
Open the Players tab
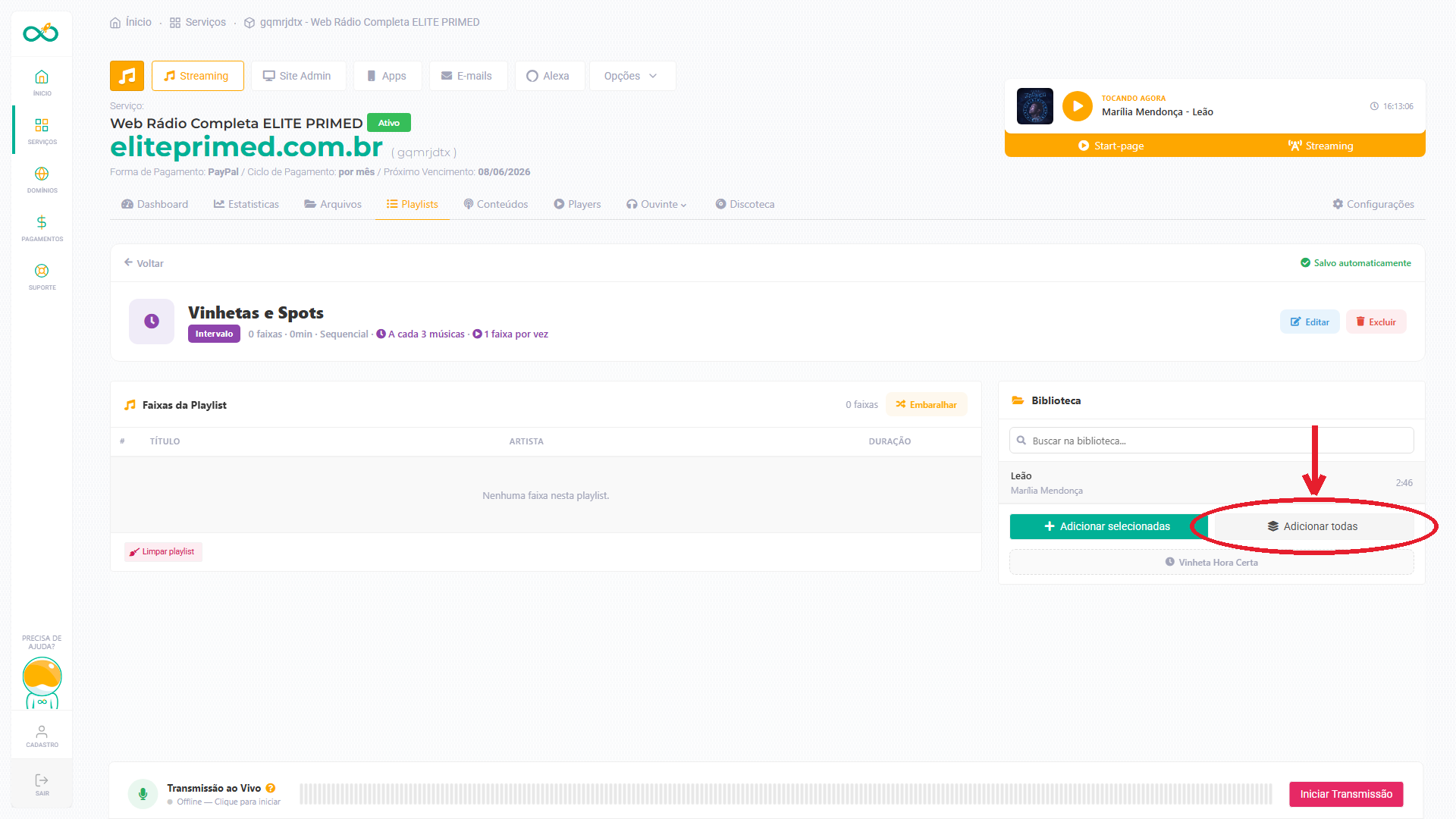click(x=577, y=204)
